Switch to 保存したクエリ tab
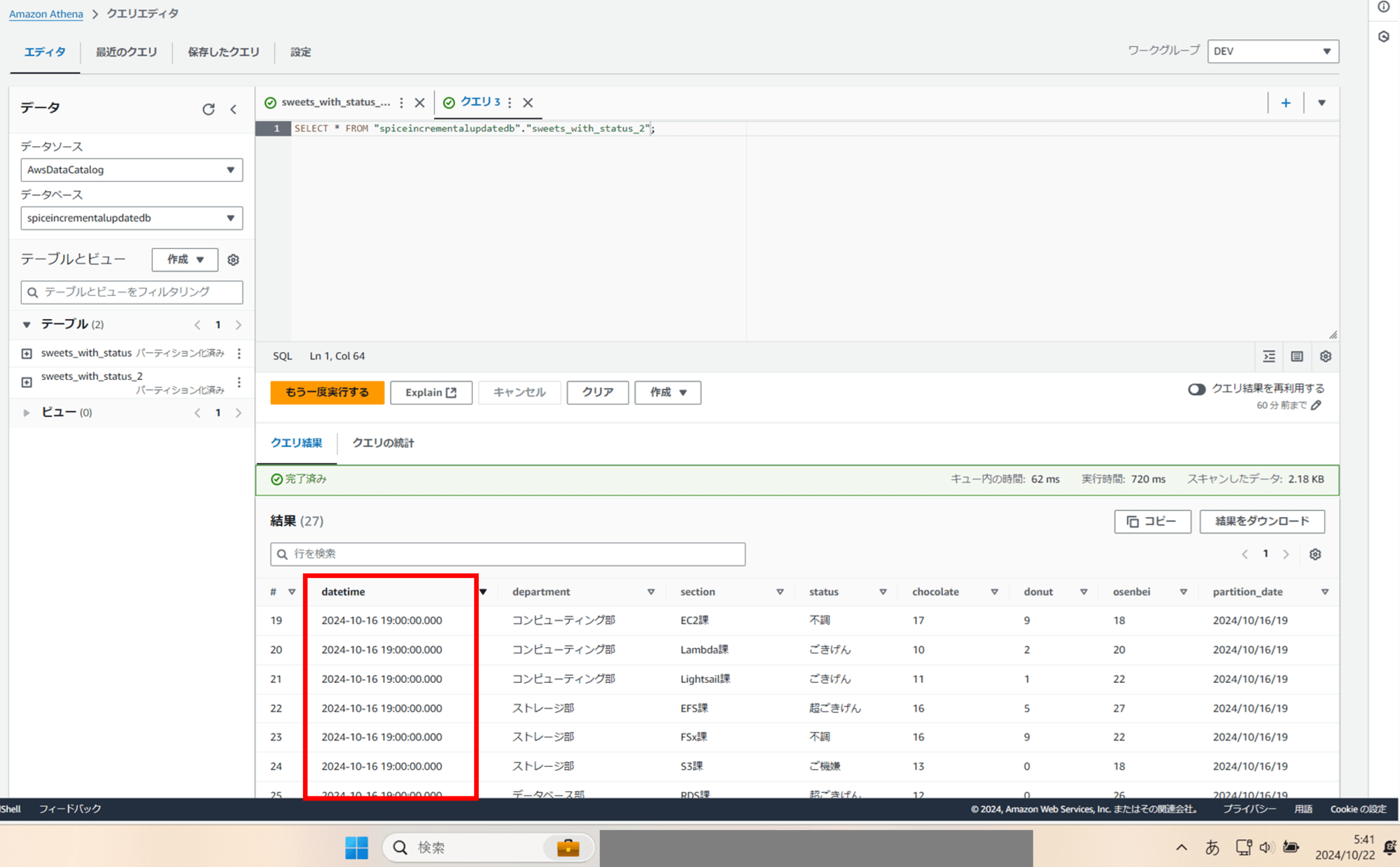Image resolution: width=1400 pixels, height=867 pixels. point(223,52)
